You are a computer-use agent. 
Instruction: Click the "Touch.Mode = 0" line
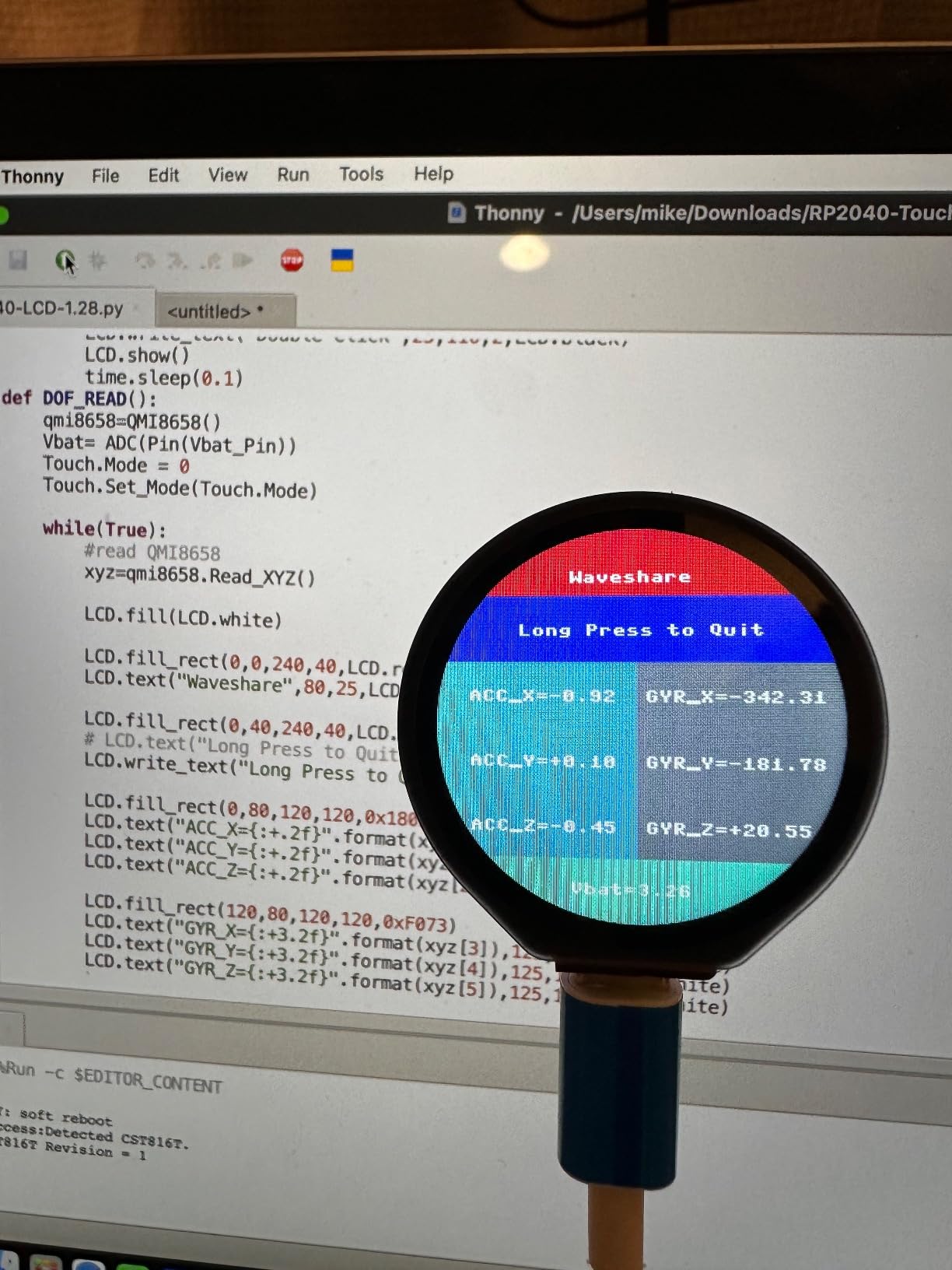coord(117,465)
